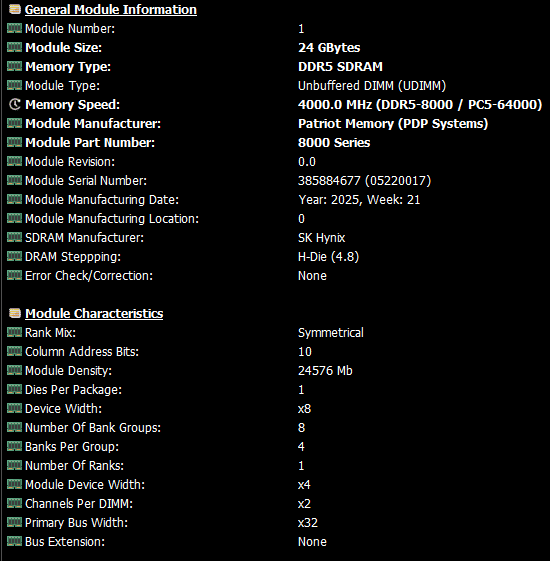Click the DDR5-8000 memory speed value
This screenshot has height=561, width=550.
[x=420, y=104]
